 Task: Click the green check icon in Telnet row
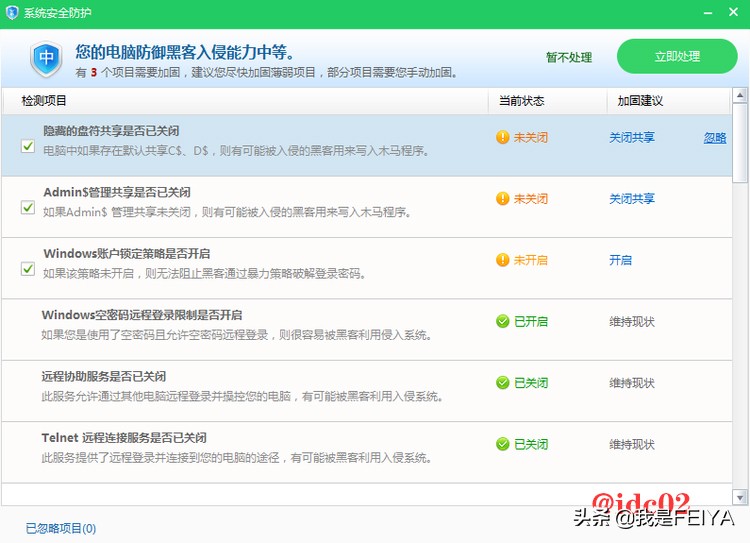click(x=502, y=444)
